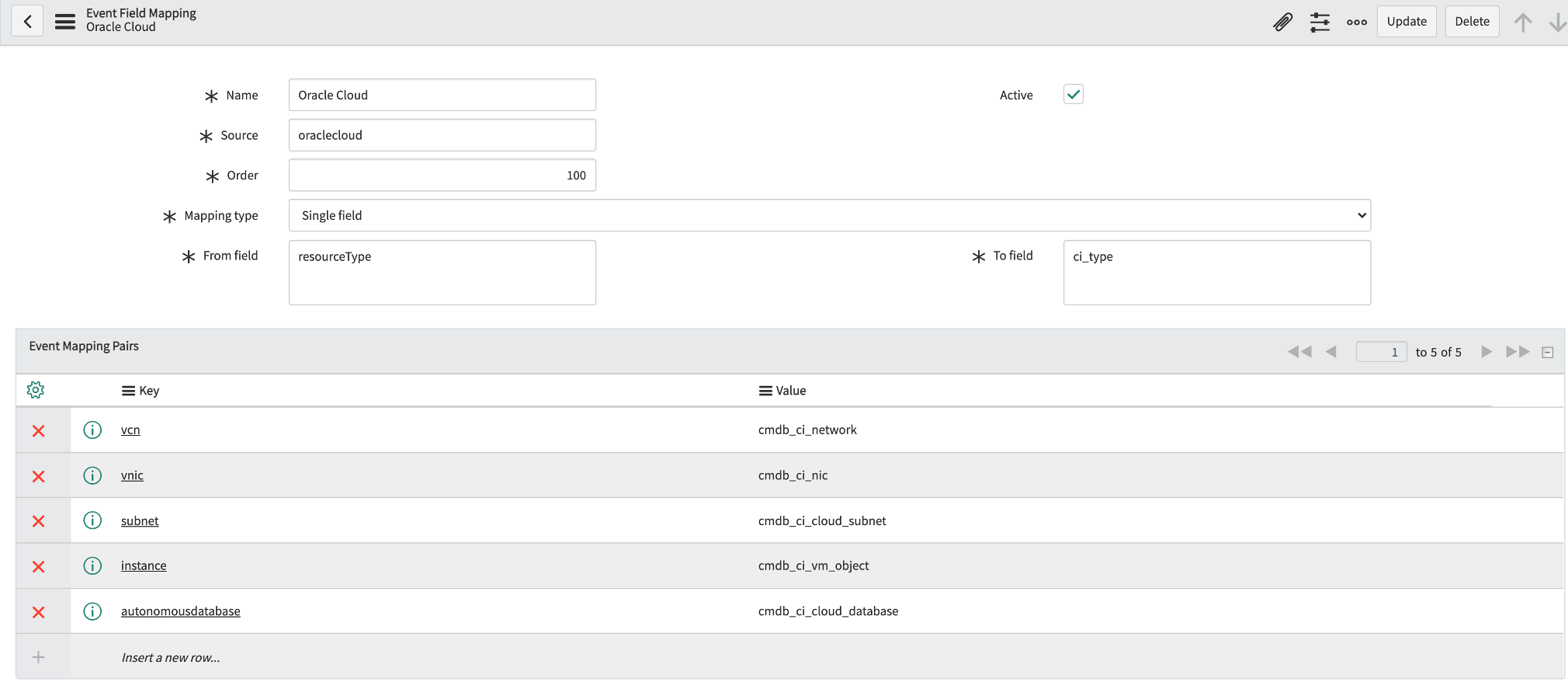
Task: Open the instance key link
Action: [144, 565]
